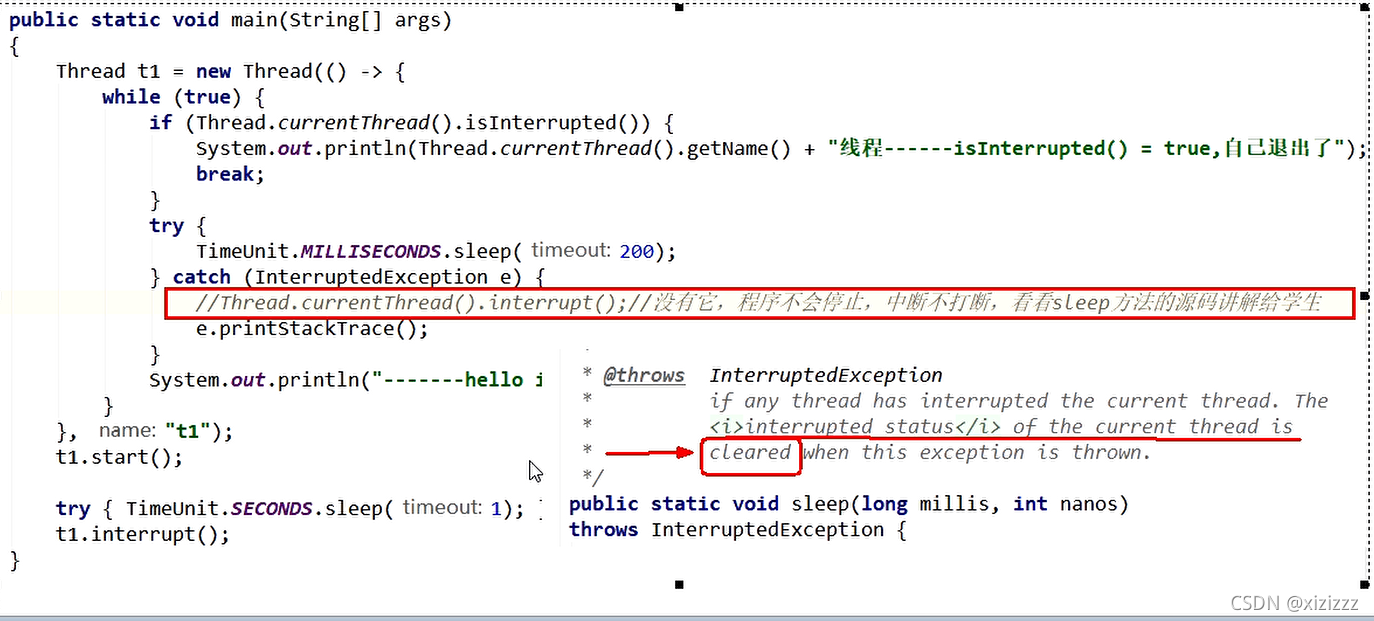Image resolution: width=1374 pixels, height=621 pixels.
Task: Click the isInterrupted() if-condition line
Action: tap(412, 123)
